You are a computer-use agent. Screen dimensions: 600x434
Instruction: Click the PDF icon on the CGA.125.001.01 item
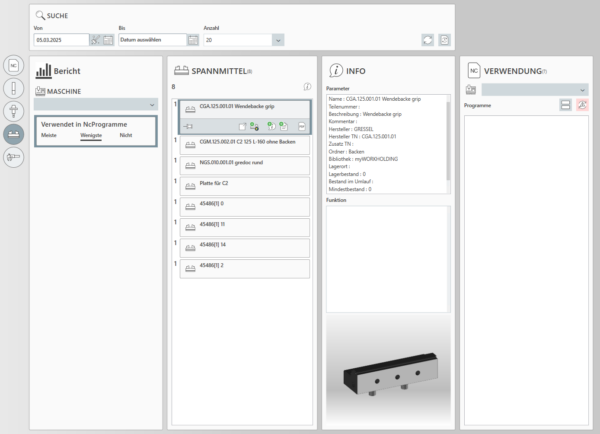301,125
